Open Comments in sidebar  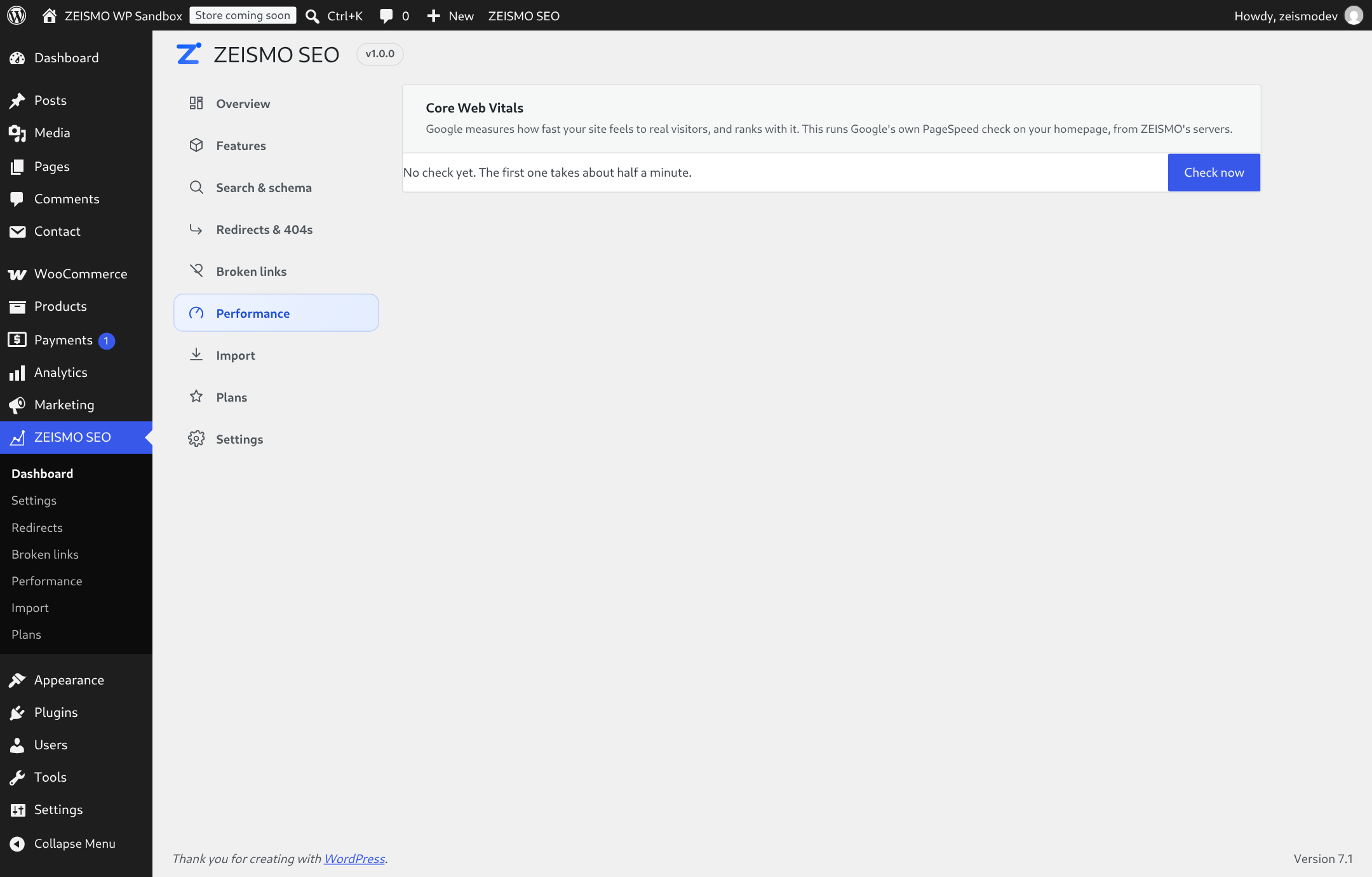[x=76, y=199]
